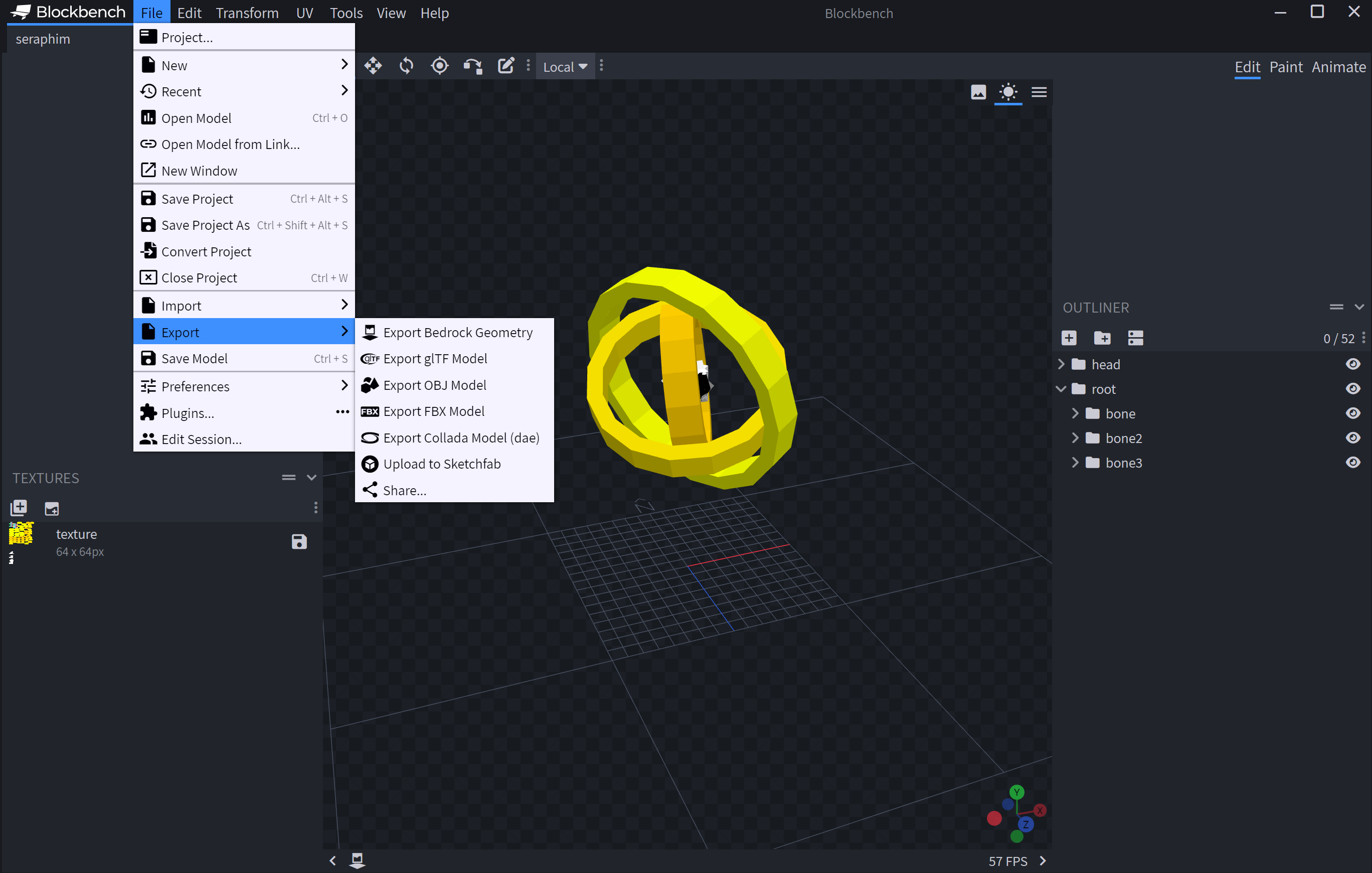
Task: Select the Move tool icon
Action: tap(373, 66)
